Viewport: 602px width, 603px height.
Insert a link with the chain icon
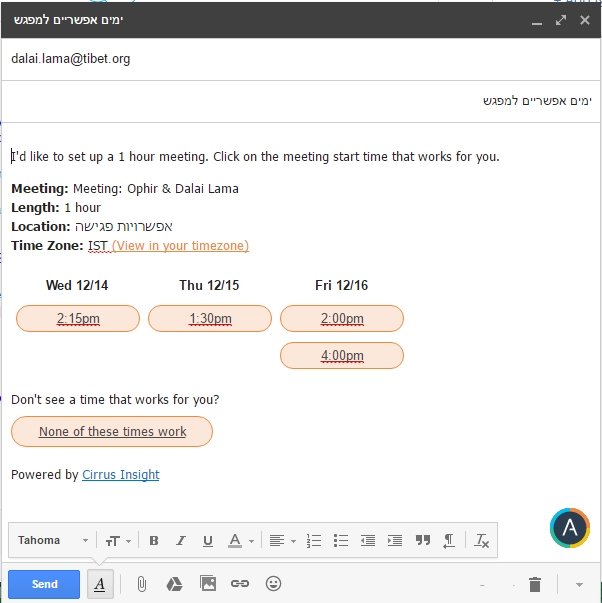click(239, 584)
